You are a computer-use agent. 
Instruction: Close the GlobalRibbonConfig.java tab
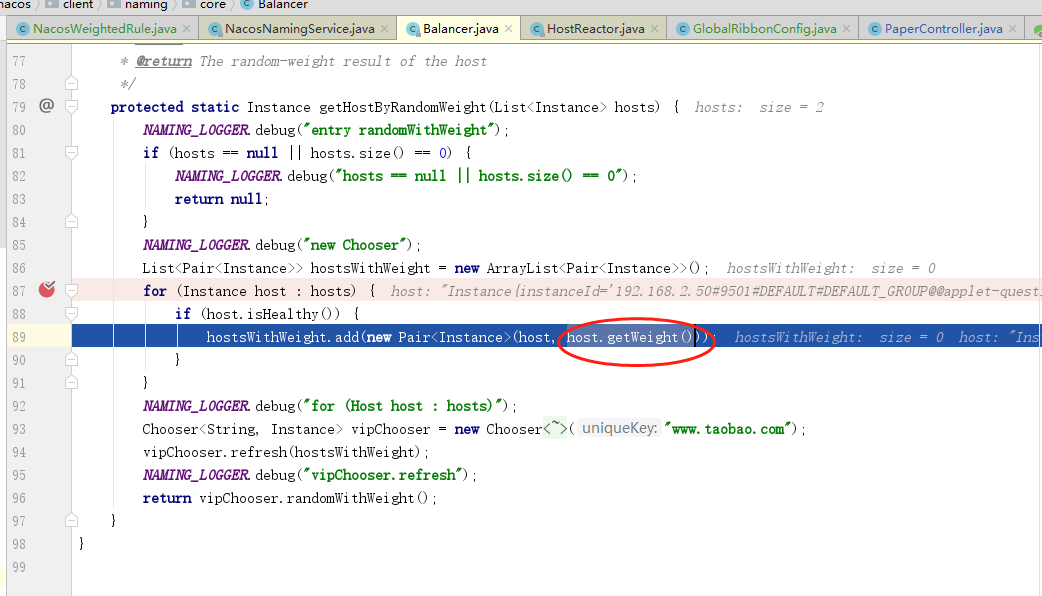tap(847, 29)
